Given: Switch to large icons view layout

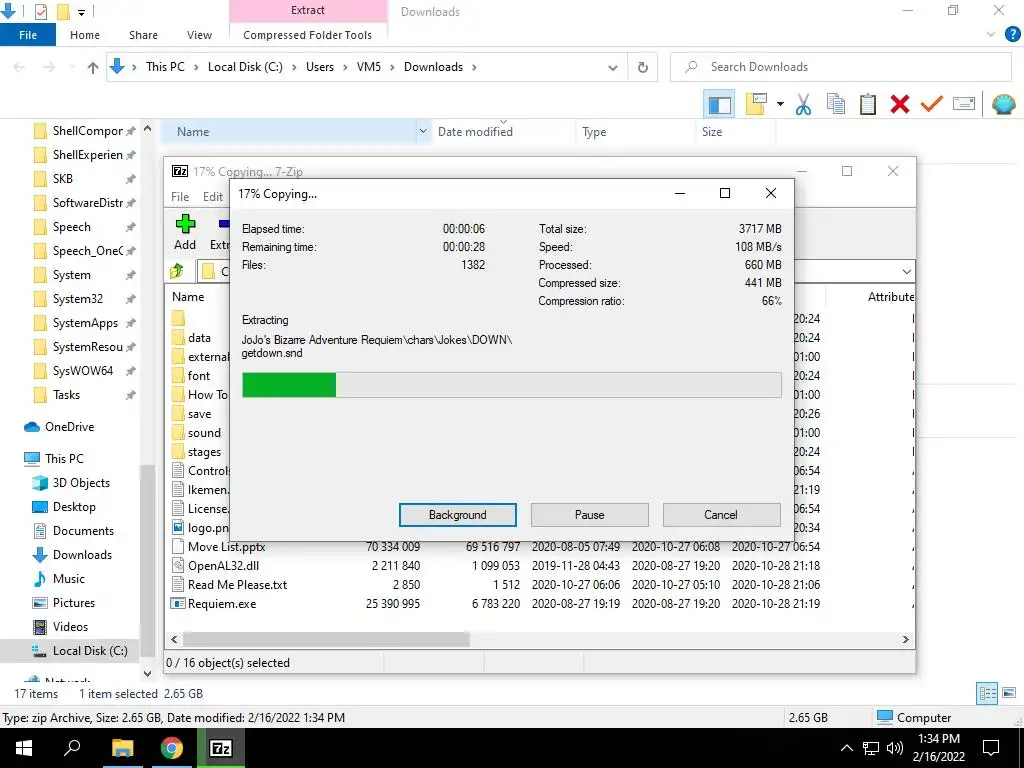Looking at the screenshot, I should pos(1009,693).
